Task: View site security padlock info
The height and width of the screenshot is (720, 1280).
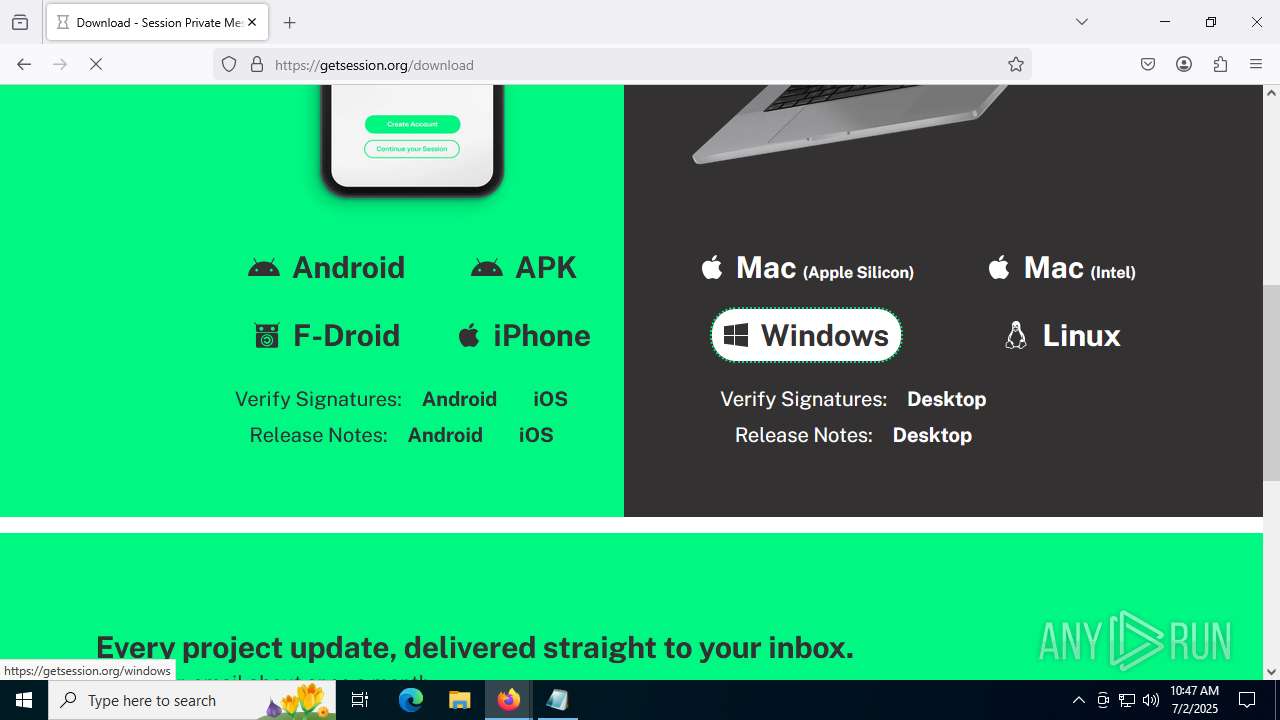Action: [257, 64]
